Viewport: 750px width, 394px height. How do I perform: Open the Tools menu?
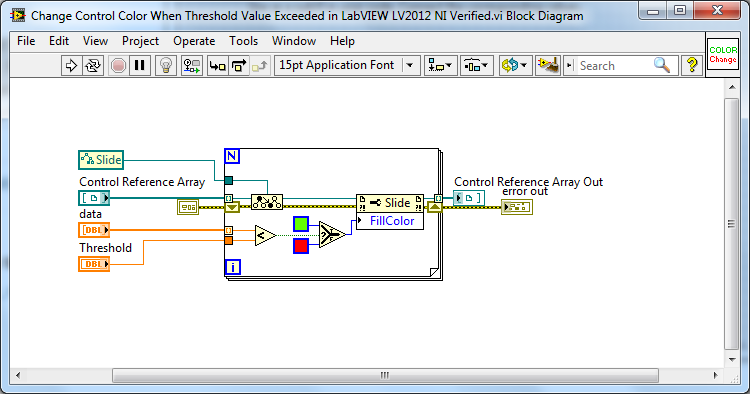tap(243, 41)
